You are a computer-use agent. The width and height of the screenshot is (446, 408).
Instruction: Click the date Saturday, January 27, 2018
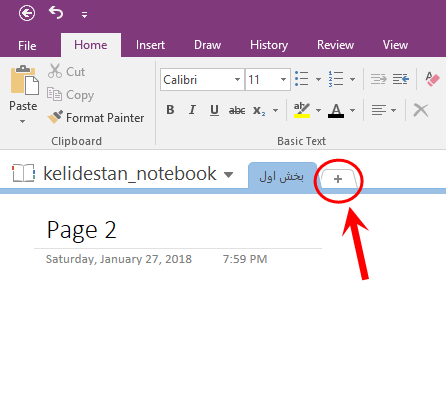(x=119, y=259)
